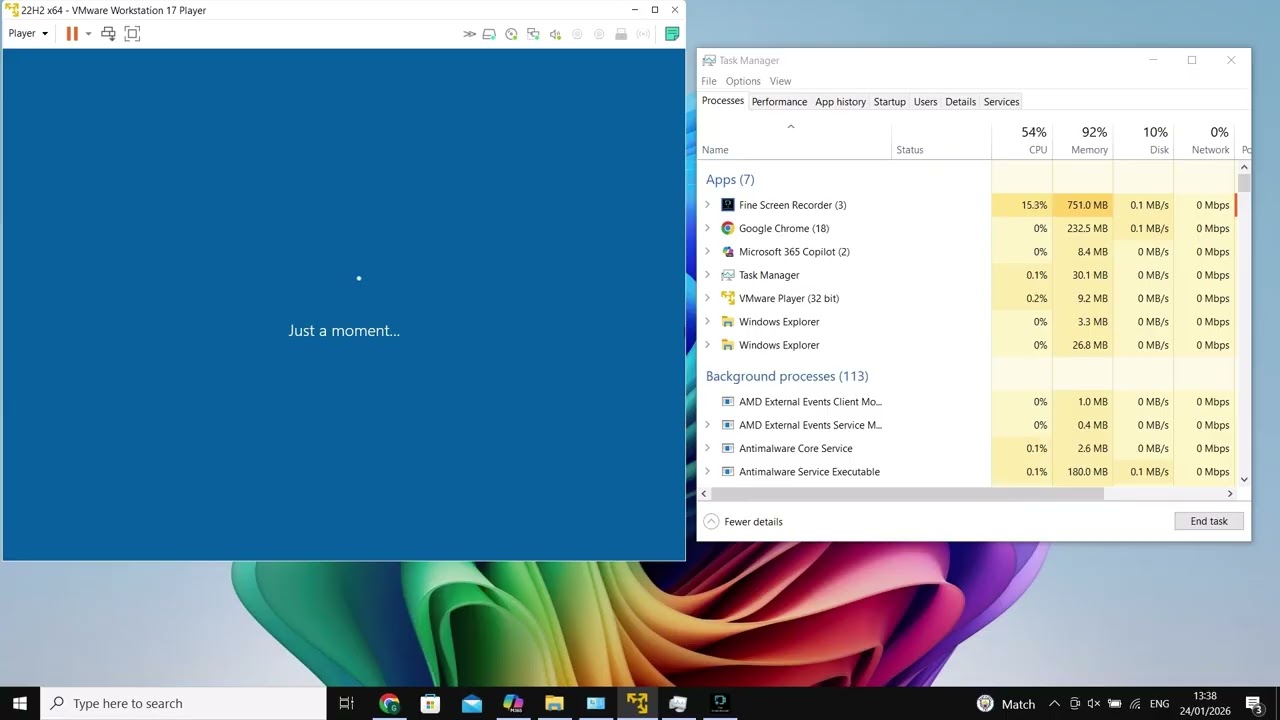Image resolution: width=1280 pixels, height=720 pixels.
Task: Expand the Google Chrome process group
Action: (707, 228)
